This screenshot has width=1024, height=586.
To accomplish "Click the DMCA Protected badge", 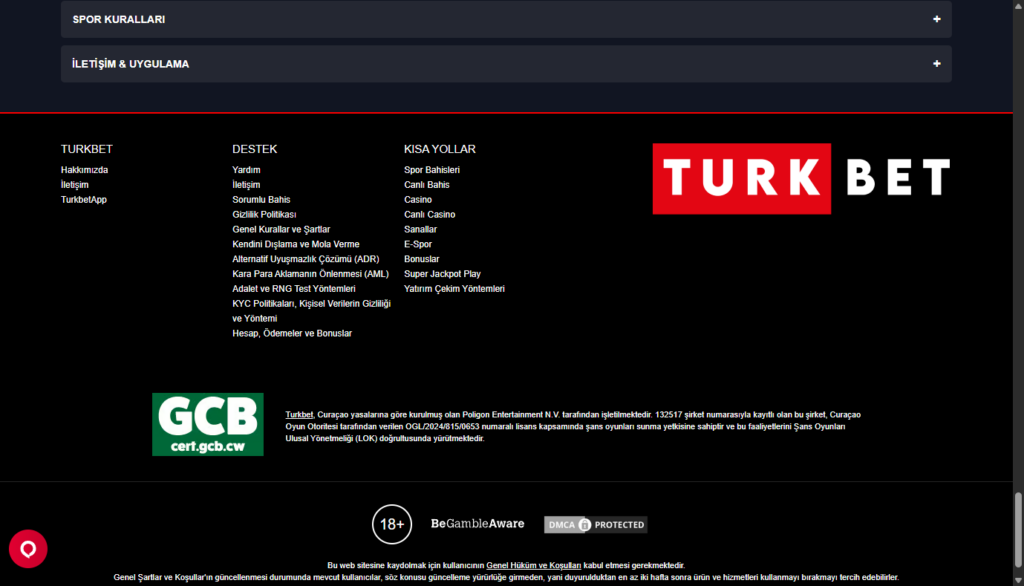I will coord(595,524).
